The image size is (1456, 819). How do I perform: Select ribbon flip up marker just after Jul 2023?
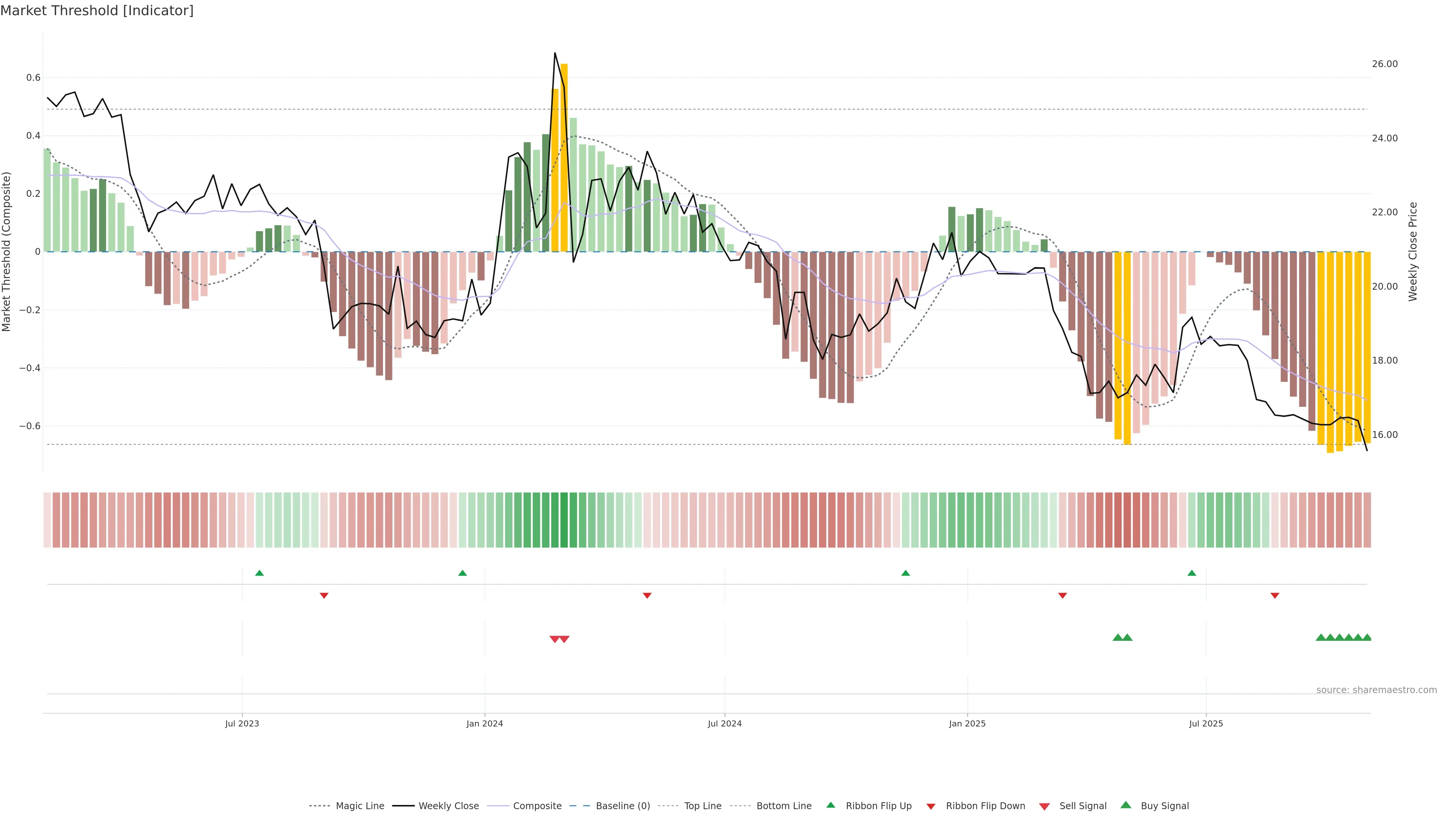259,573
